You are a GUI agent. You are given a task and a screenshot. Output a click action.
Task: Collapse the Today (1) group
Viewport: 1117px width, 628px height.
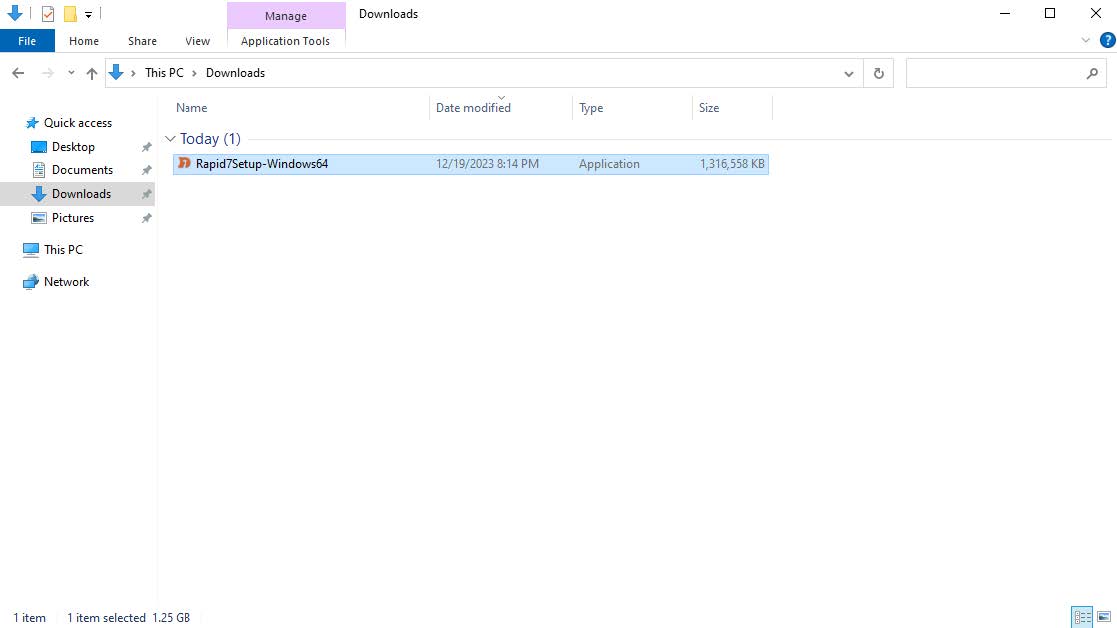tap(170, 139)
